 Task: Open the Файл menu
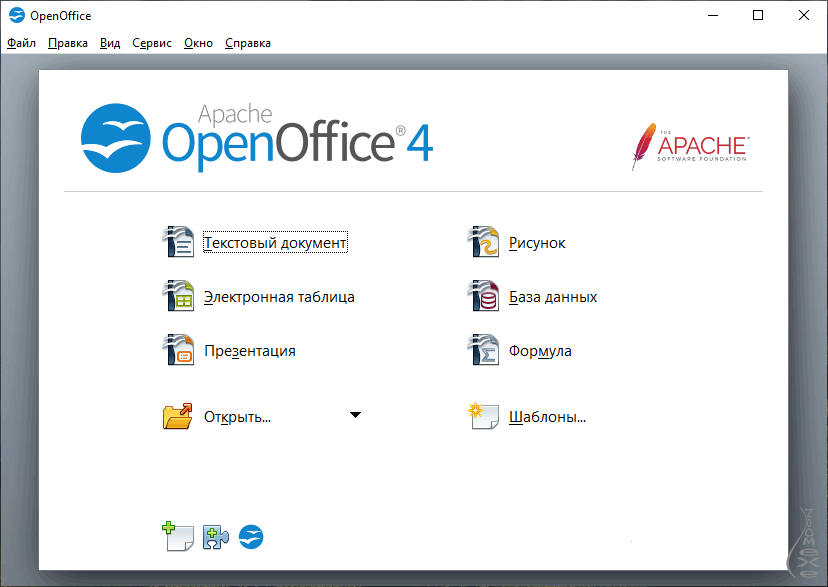click(x=21, y=43)
